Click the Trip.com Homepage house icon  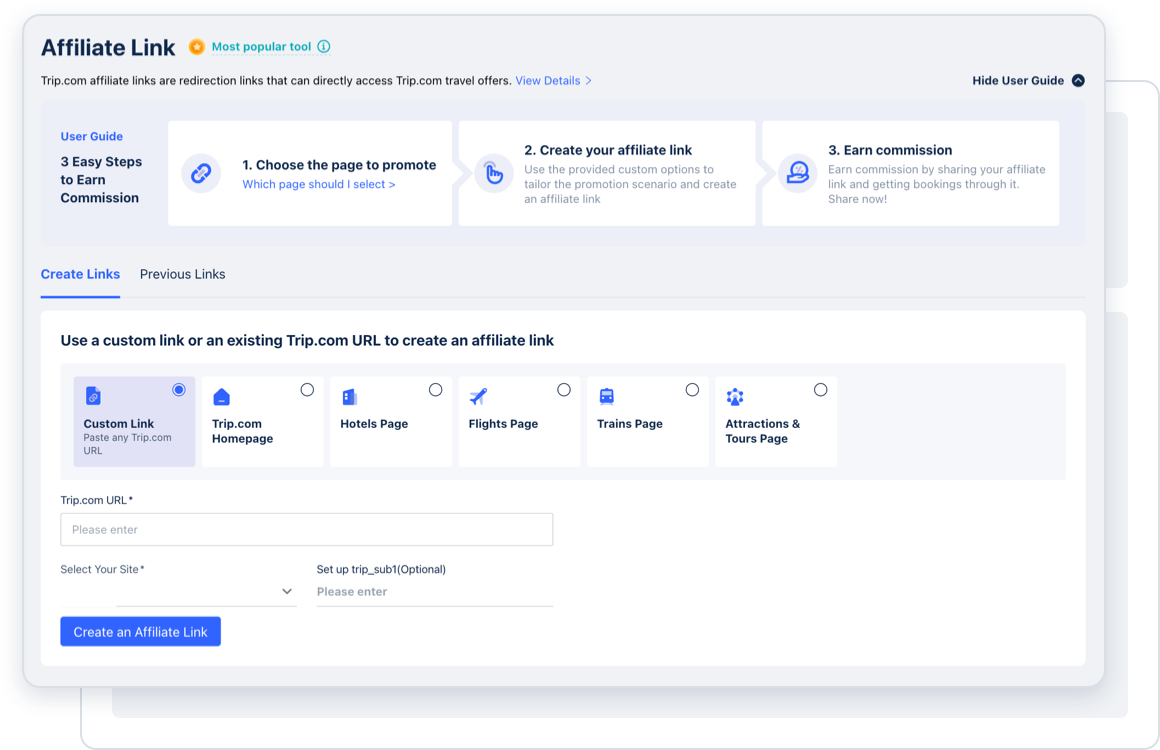(221, 397)
